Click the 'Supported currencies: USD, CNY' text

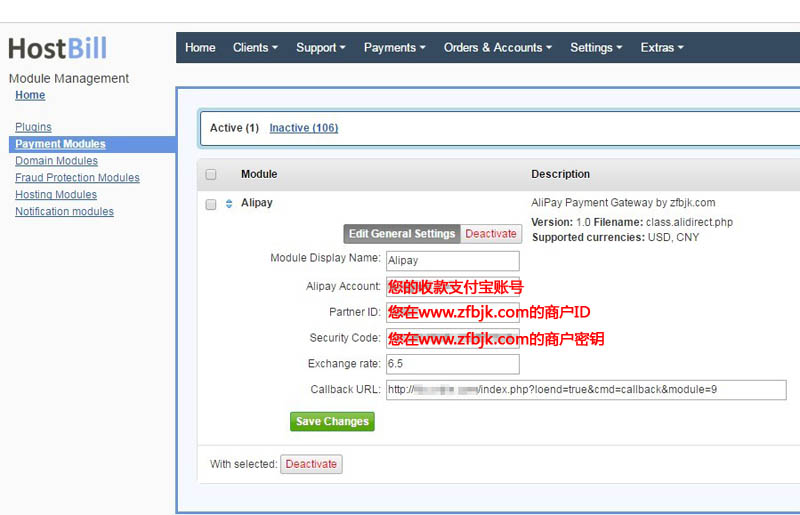[615, 237]
